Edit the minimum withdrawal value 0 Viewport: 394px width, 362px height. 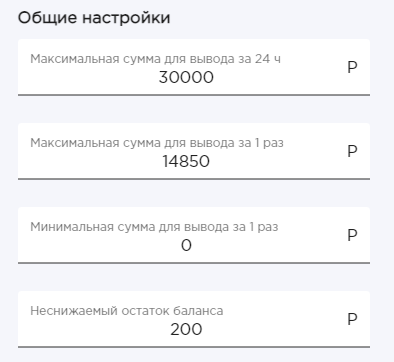tap(186, 245)
